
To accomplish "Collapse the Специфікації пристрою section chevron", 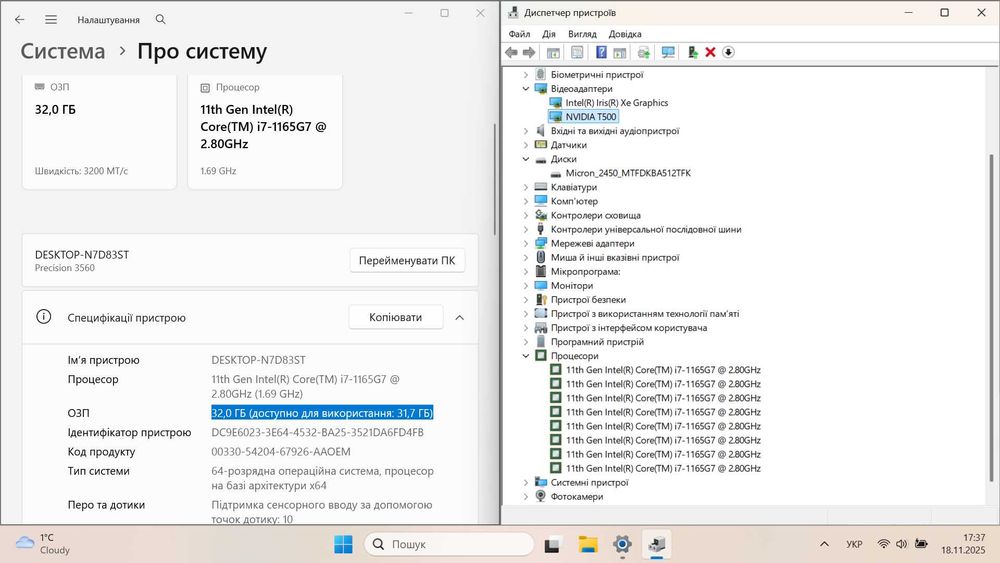I will click(x=459, y=318).
